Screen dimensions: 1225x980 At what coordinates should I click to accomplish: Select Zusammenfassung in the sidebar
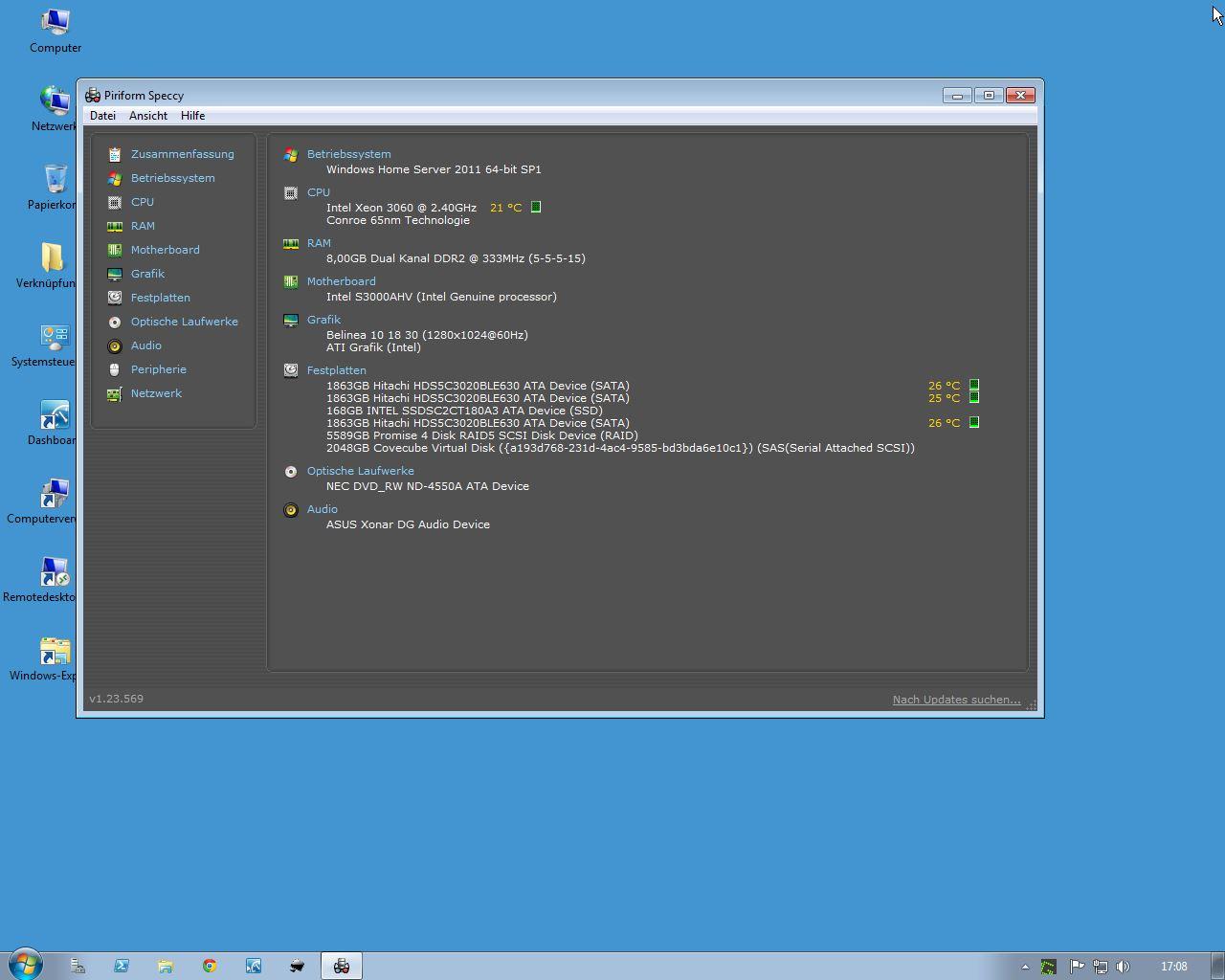[x=182, y=154]
